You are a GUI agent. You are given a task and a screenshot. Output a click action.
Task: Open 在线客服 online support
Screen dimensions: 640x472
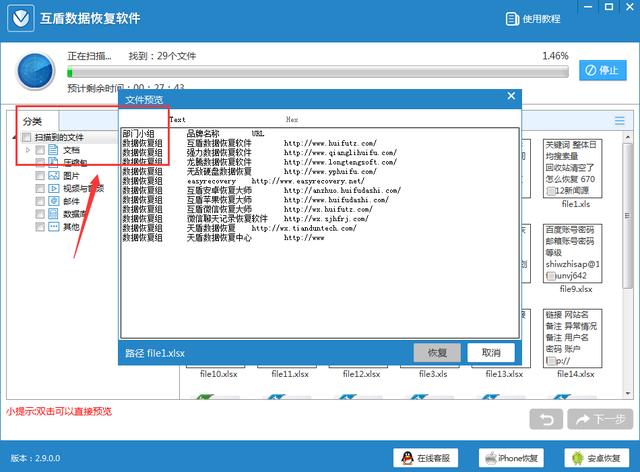tap(426, 458)
